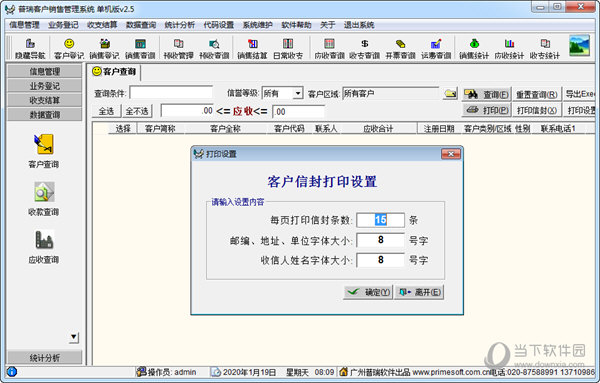Click folder icon beside 客户区域 field
This screenshot has height=383, width=600.
(450, 93)
